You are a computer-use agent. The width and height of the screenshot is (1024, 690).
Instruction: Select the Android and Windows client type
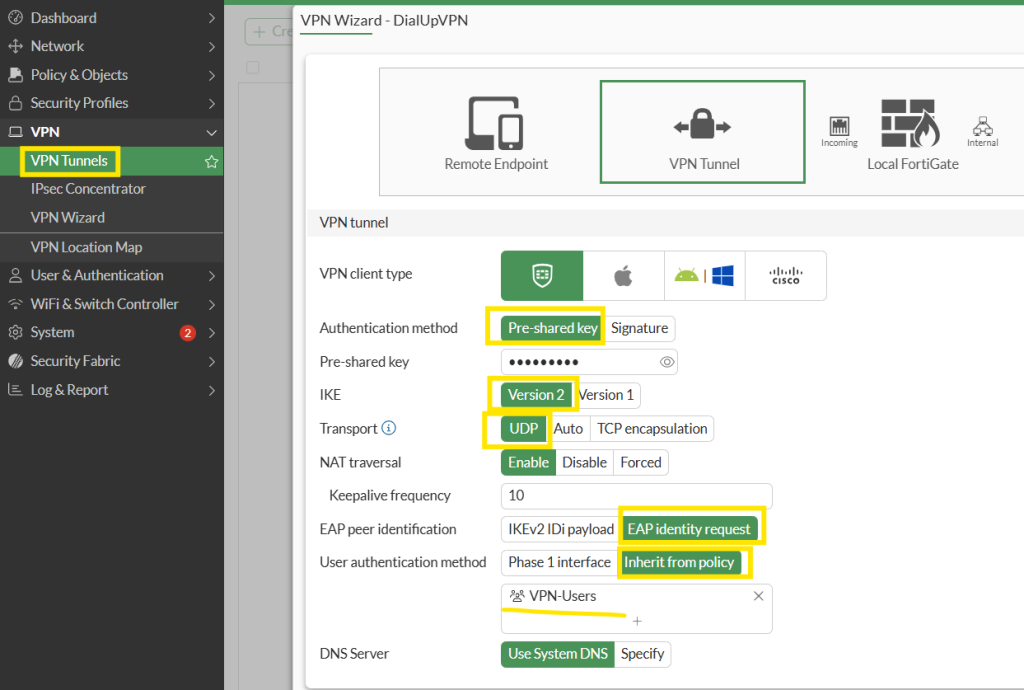[x=705, y=275]
